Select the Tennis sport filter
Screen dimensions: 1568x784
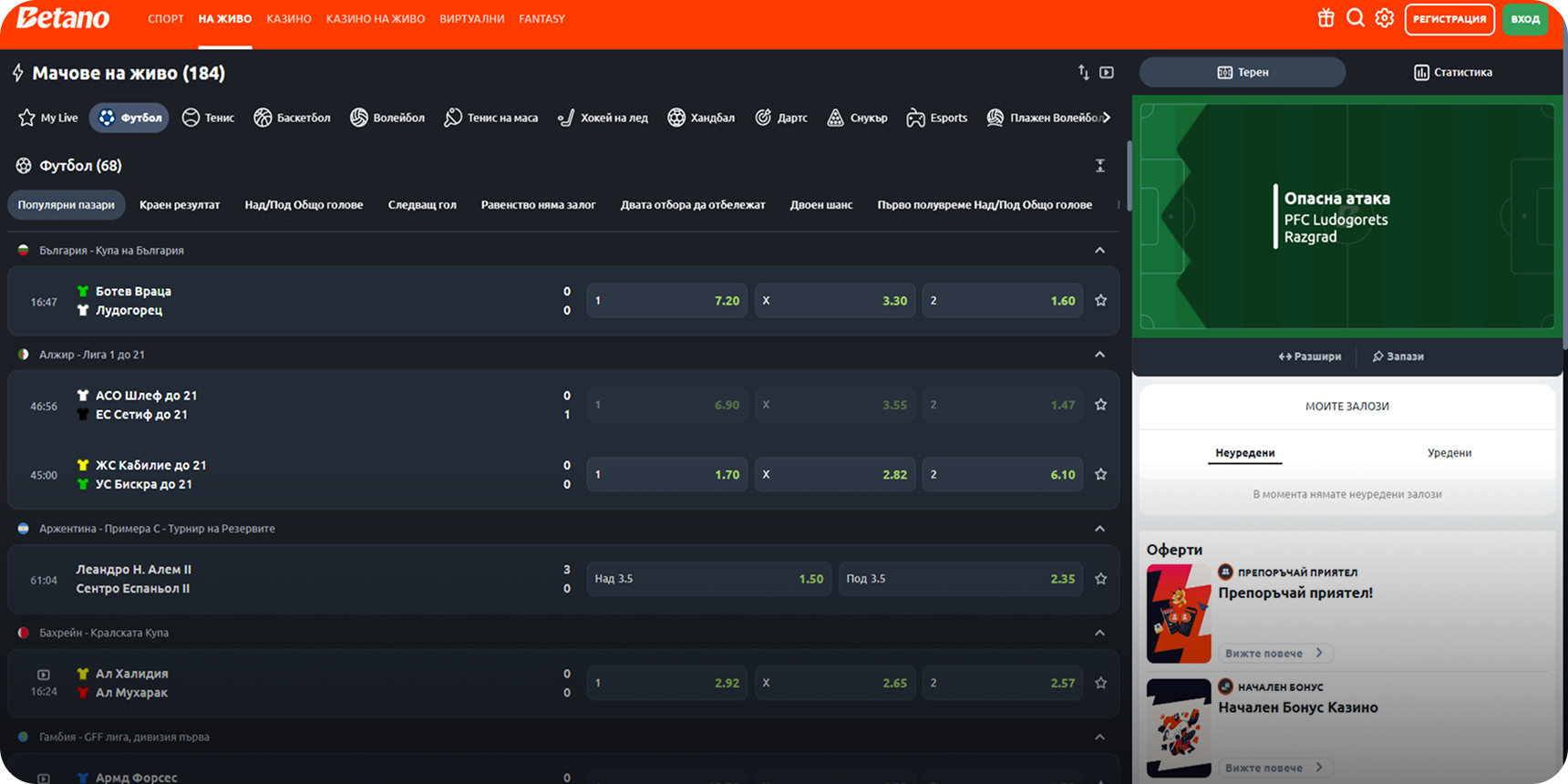(x=208, y=118)
